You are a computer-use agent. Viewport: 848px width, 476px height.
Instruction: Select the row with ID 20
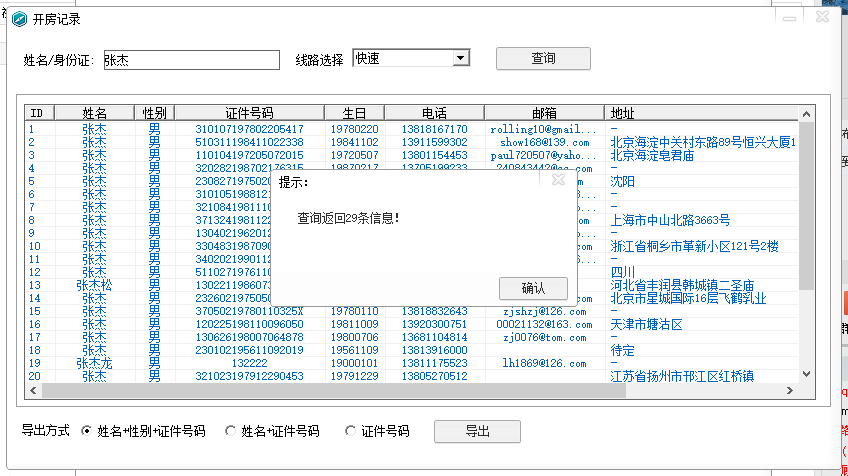(x=412, y=376)
